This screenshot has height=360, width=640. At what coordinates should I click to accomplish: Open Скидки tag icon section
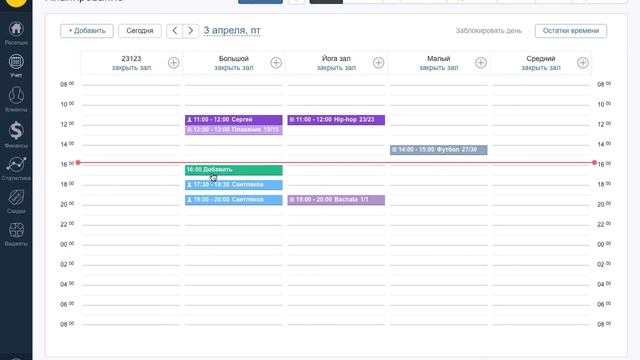tap(16, 201)
